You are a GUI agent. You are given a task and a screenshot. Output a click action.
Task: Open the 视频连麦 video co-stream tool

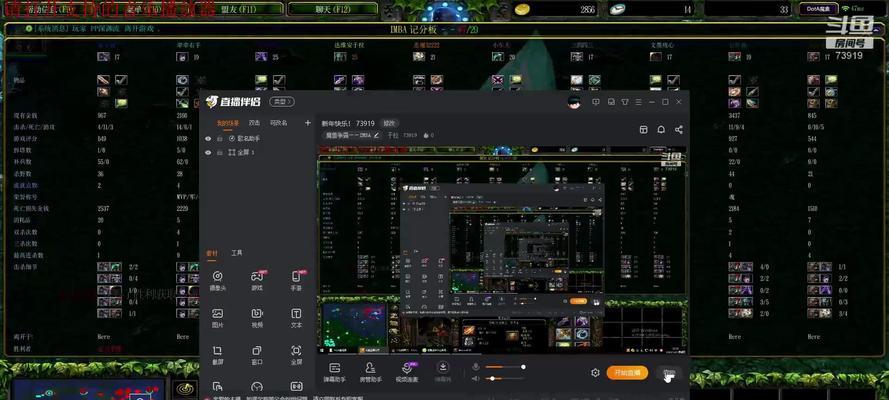coord(407,372)
